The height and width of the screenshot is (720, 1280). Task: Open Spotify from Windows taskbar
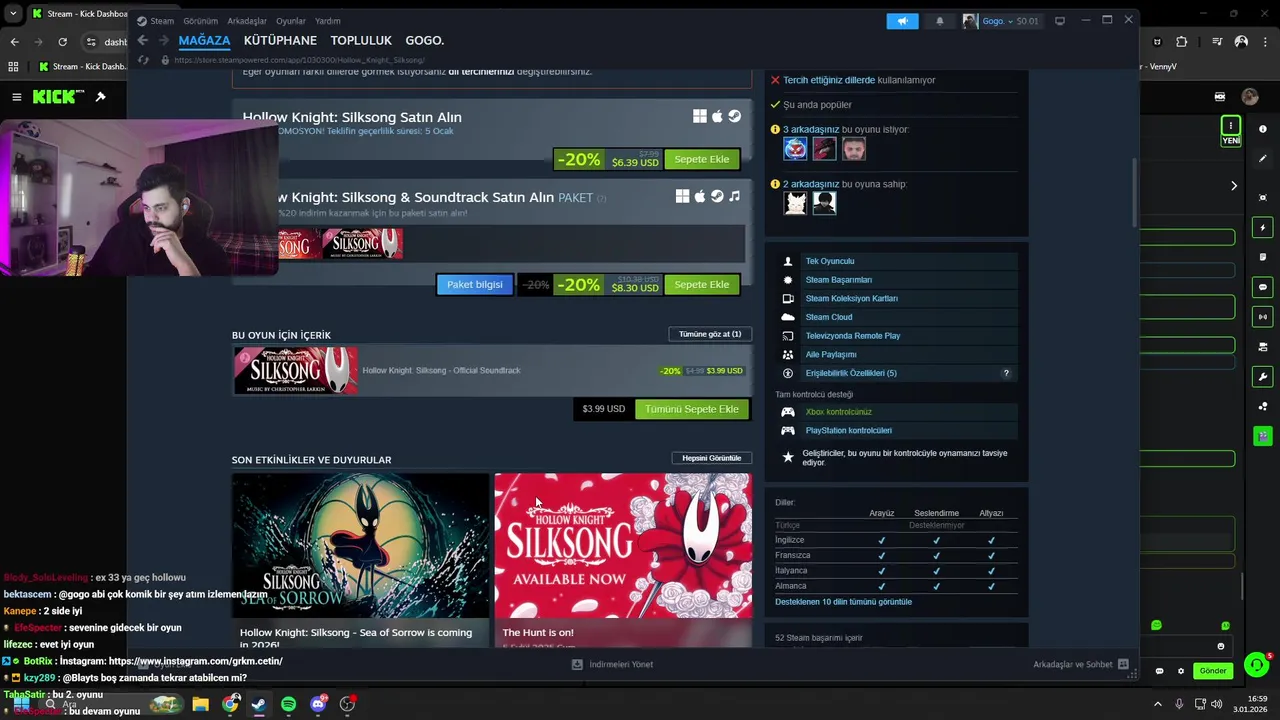(x=288, y=704)
